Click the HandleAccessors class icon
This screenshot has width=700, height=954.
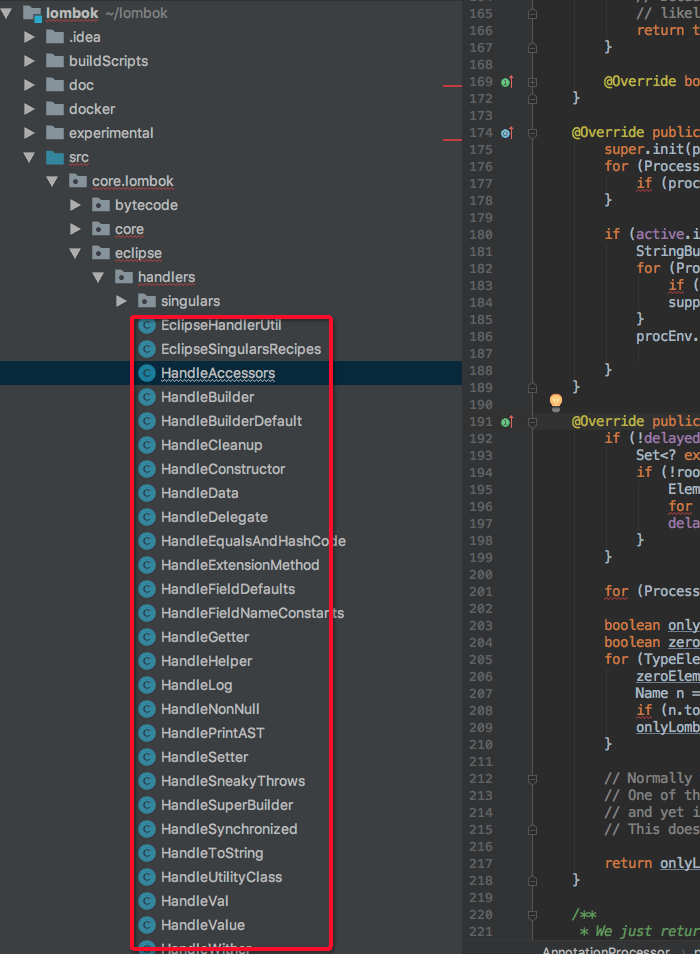pos(147,373)
